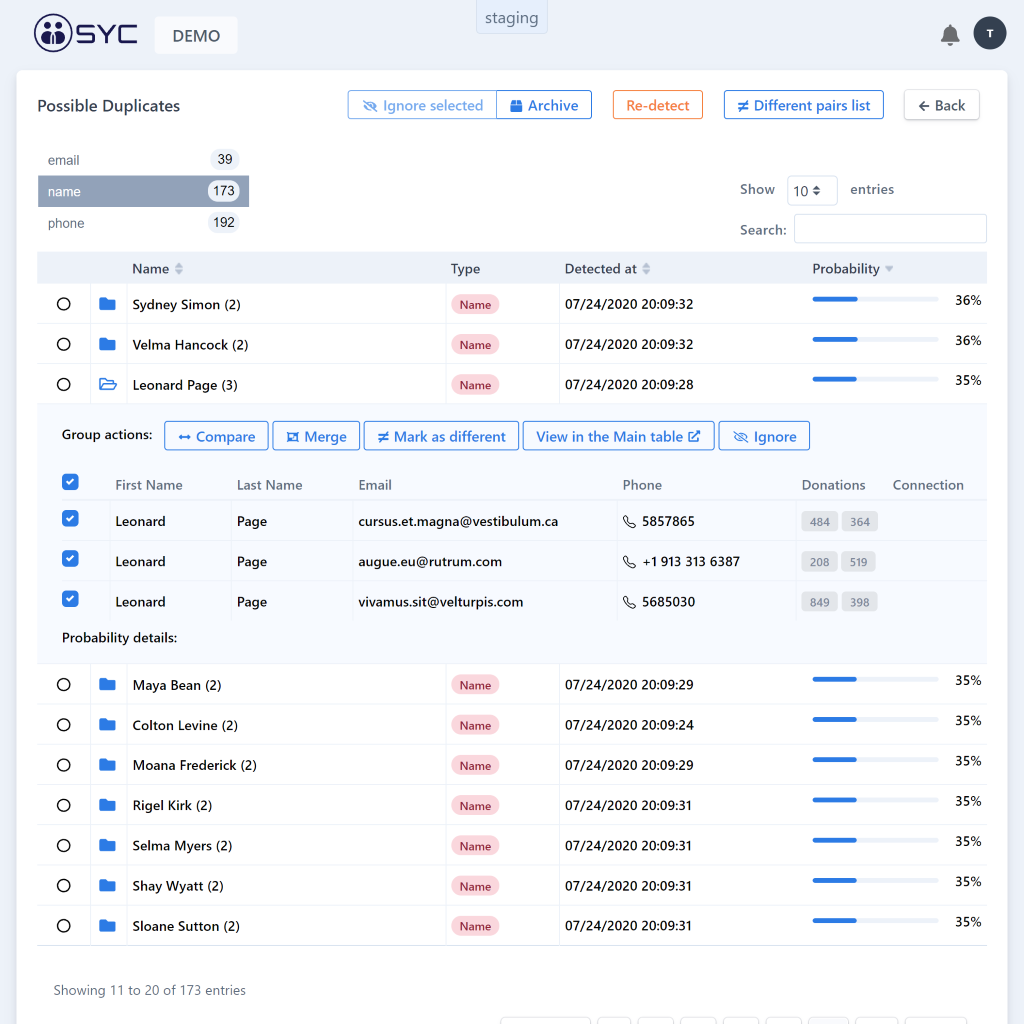The width and height of the screenshot is (1024, 1024).
Task: Focus the Search input field
Action: 889,229
